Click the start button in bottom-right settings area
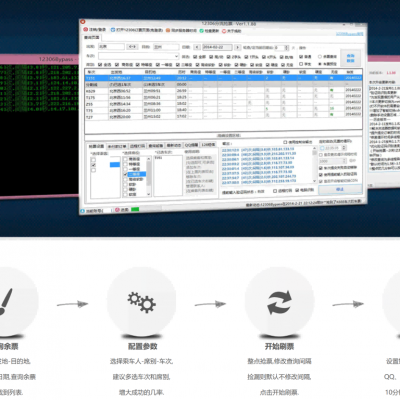Screen dimensions: 400x400 [340, 189]
